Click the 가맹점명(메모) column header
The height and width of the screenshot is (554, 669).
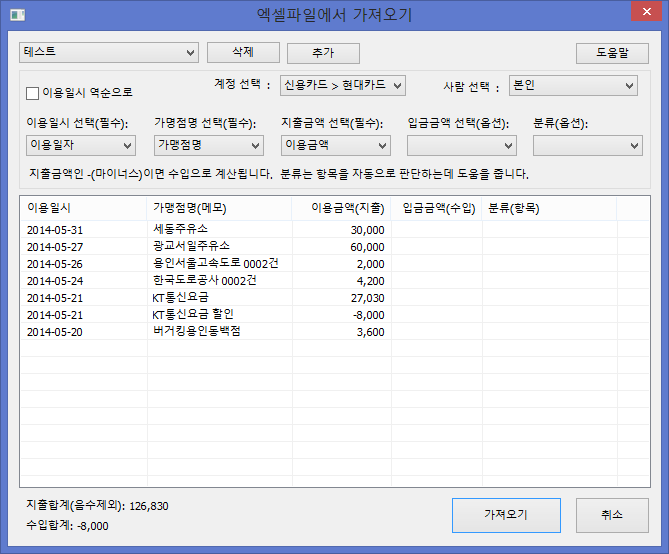tap(218, 208)
